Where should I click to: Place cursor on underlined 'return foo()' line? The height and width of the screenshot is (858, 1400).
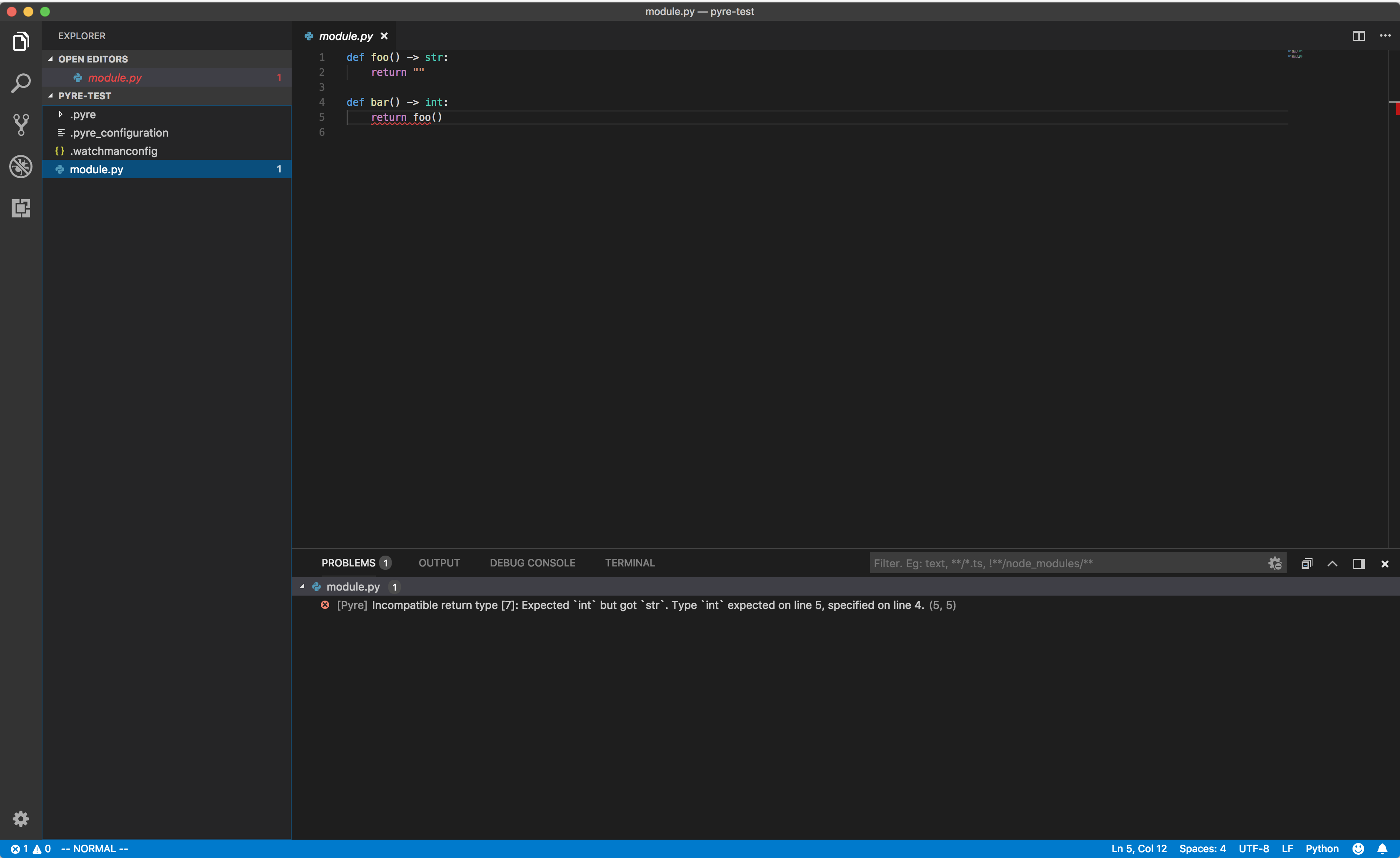[x=406, y=117]
